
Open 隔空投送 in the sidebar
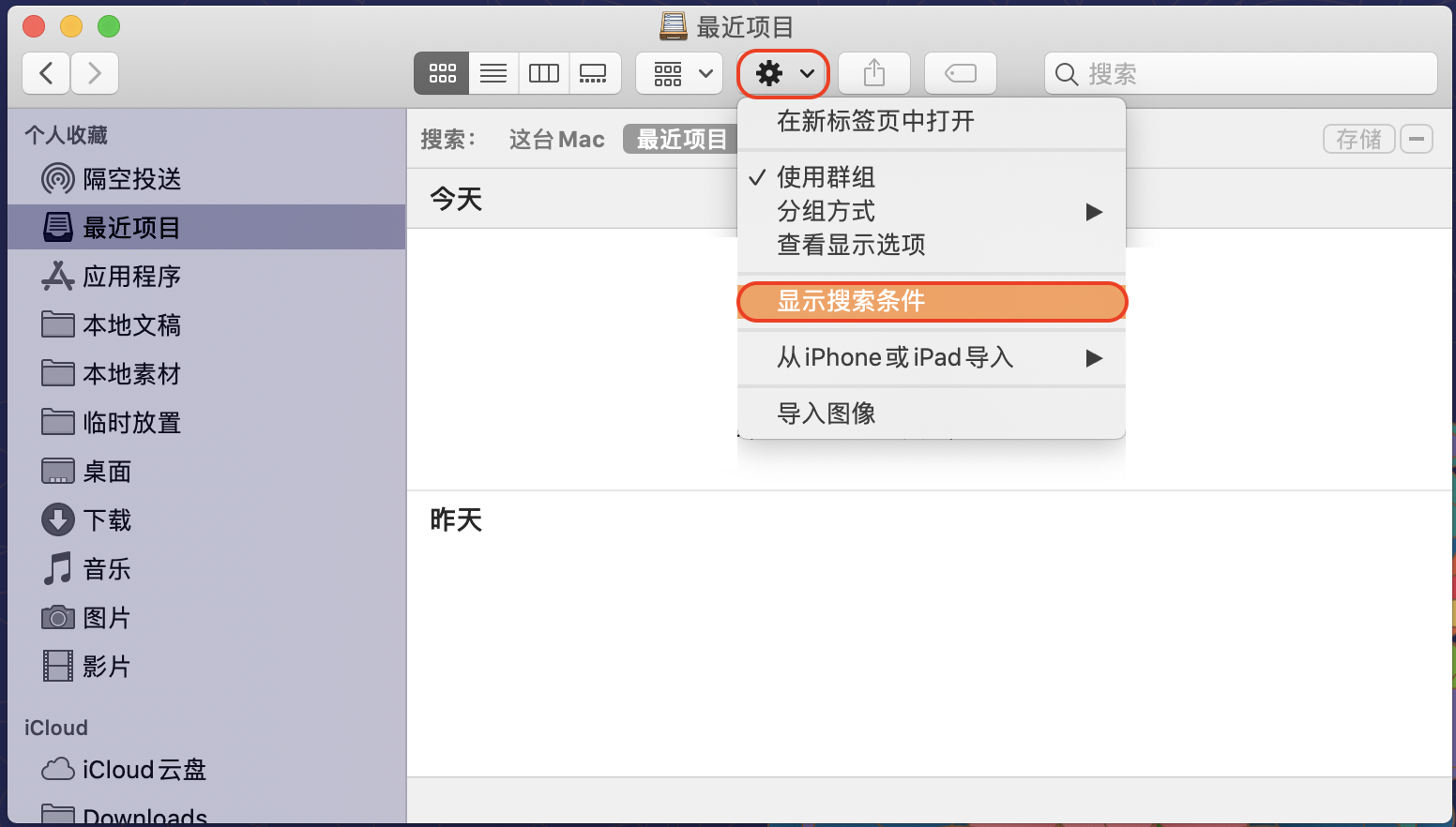coord(131,179)
